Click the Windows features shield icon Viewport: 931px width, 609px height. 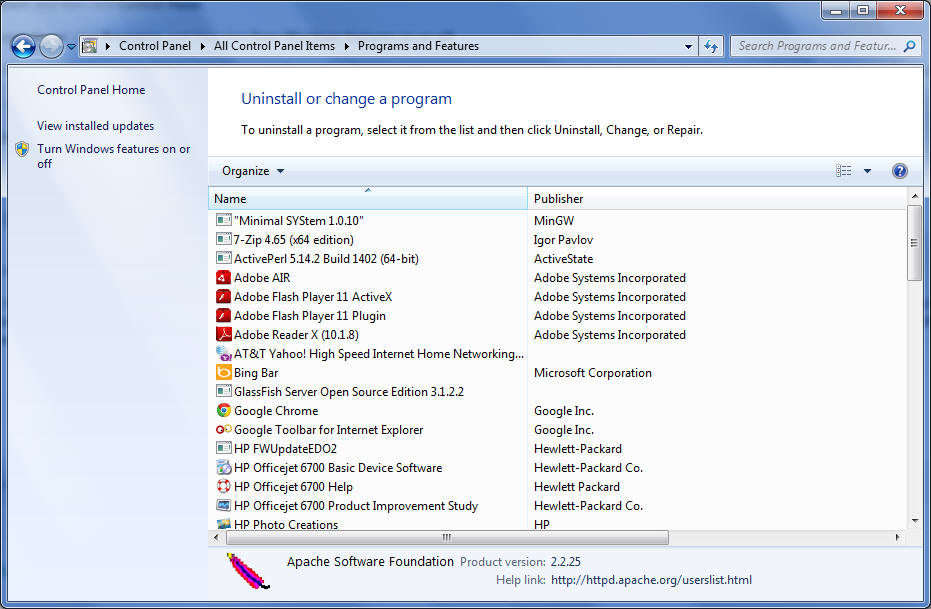[x=22, y=149]
